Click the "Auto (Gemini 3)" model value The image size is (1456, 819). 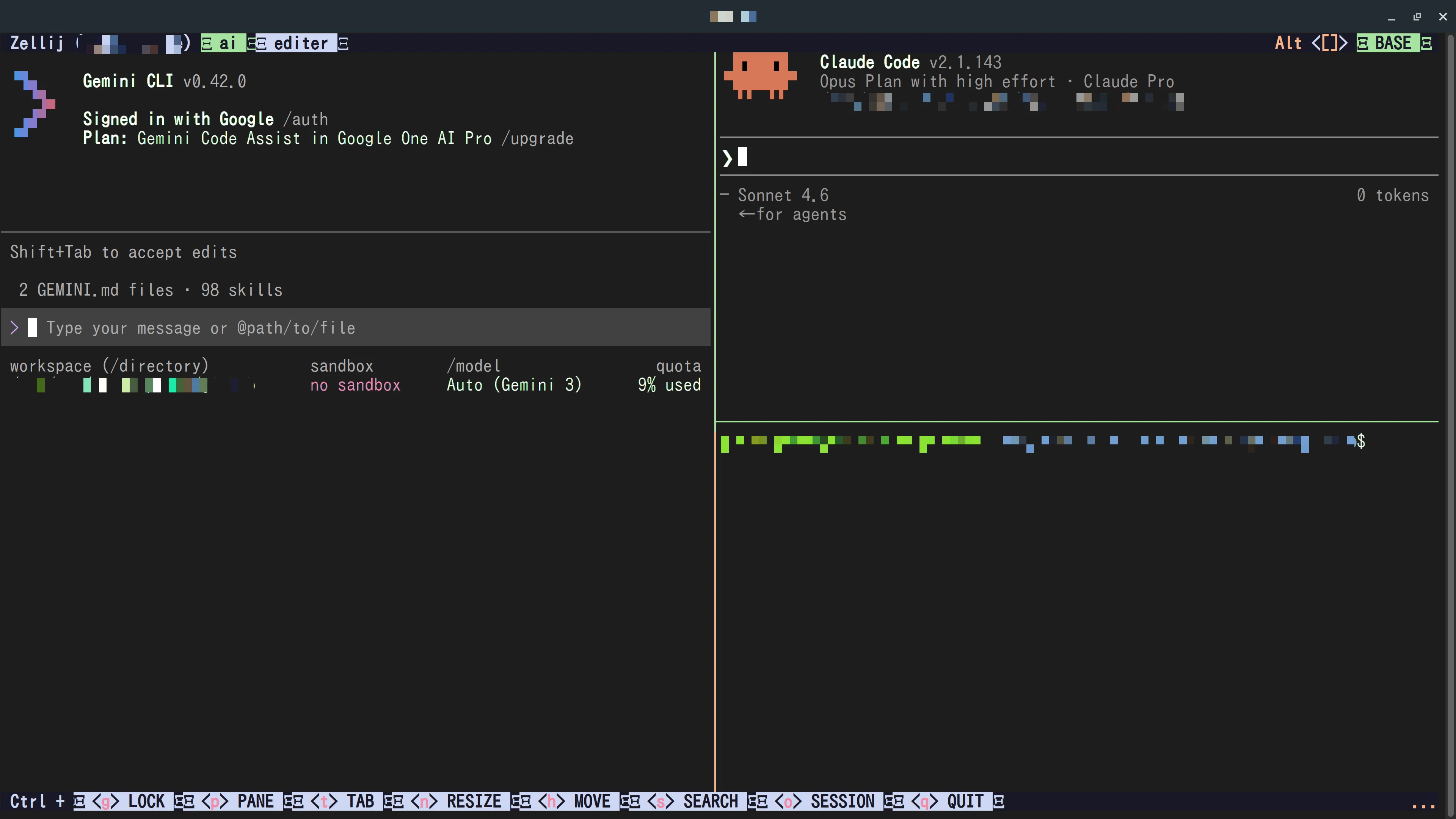(x=514, y=385)
